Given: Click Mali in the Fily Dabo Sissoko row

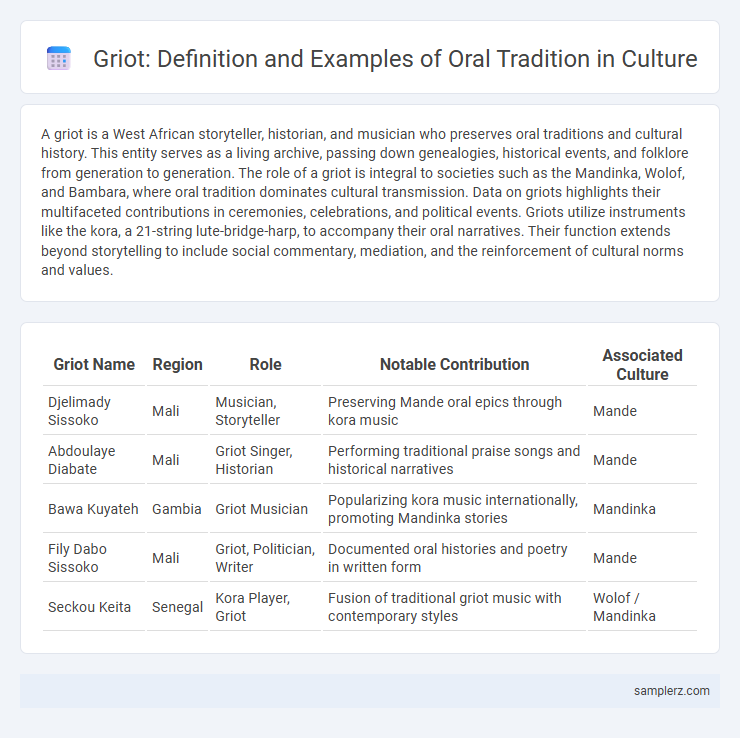Looking at the screenshot, I should click(177, 558).
